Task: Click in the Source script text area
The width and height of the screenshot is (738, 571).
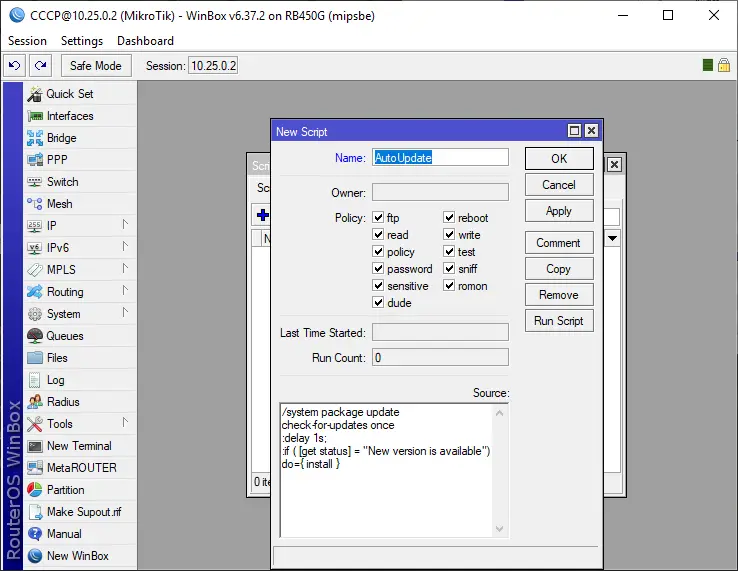Action: [x=386, y=470]
